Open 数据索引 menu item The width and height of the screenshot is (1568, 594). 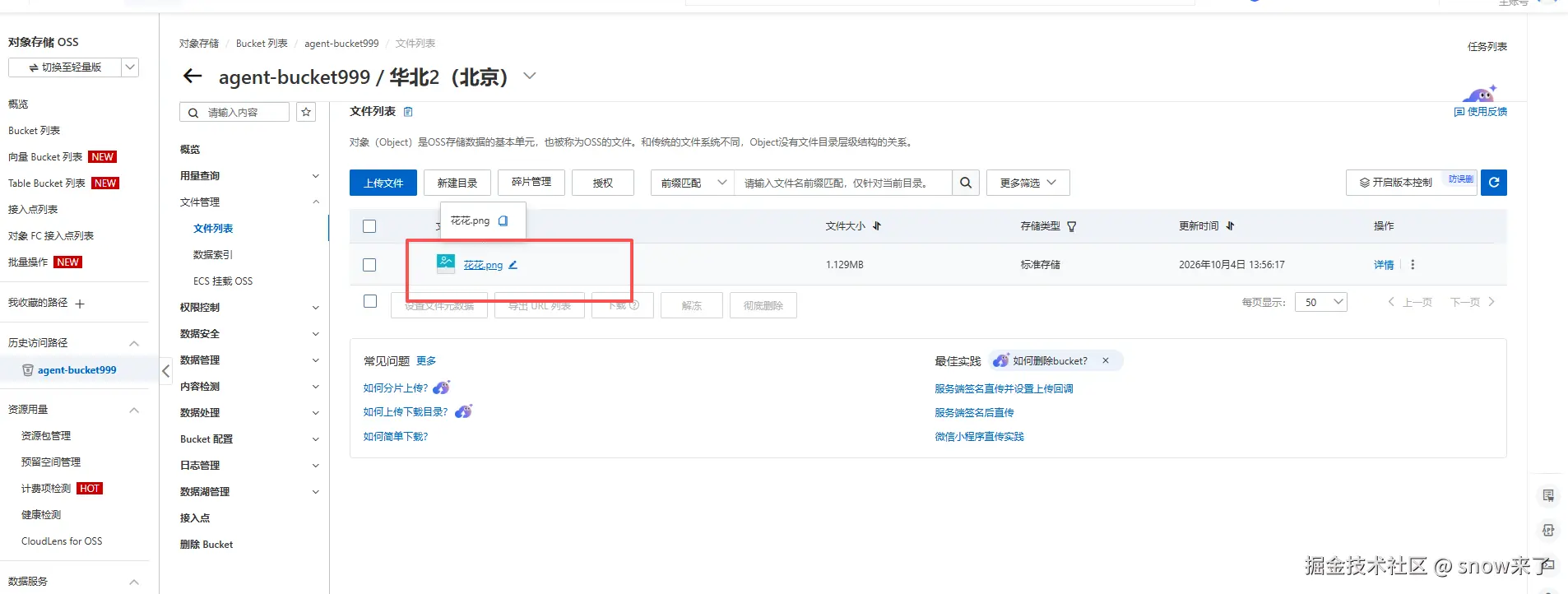coord(213,255)
